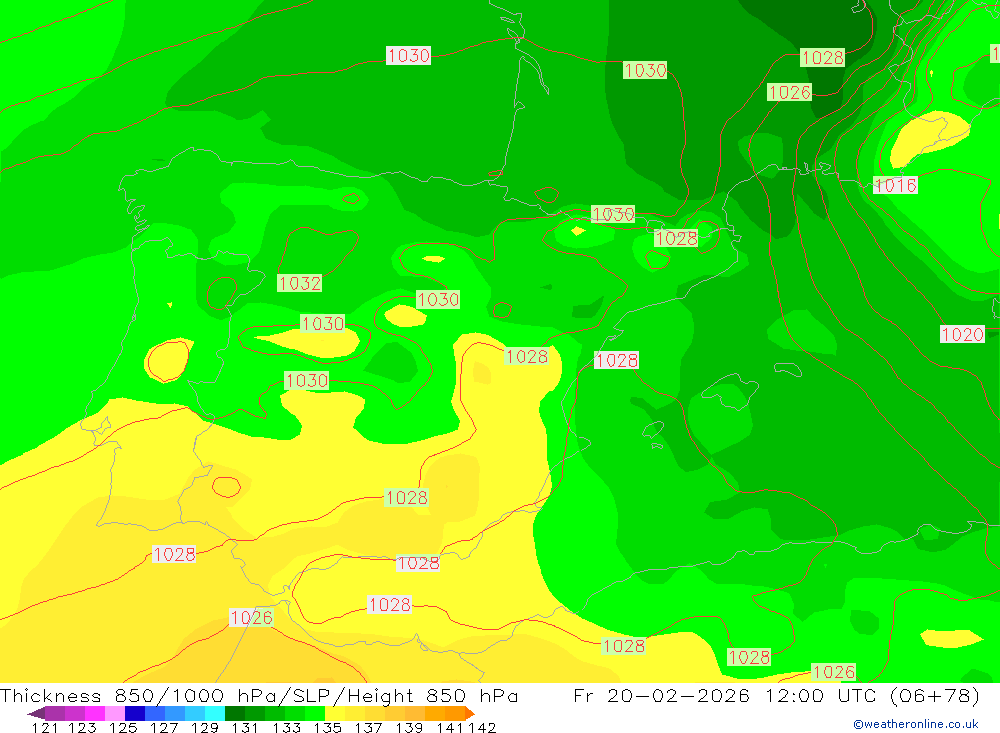Click the '12:00 UTC' time text
This screenshot has width=1000, height=733.
823,695
